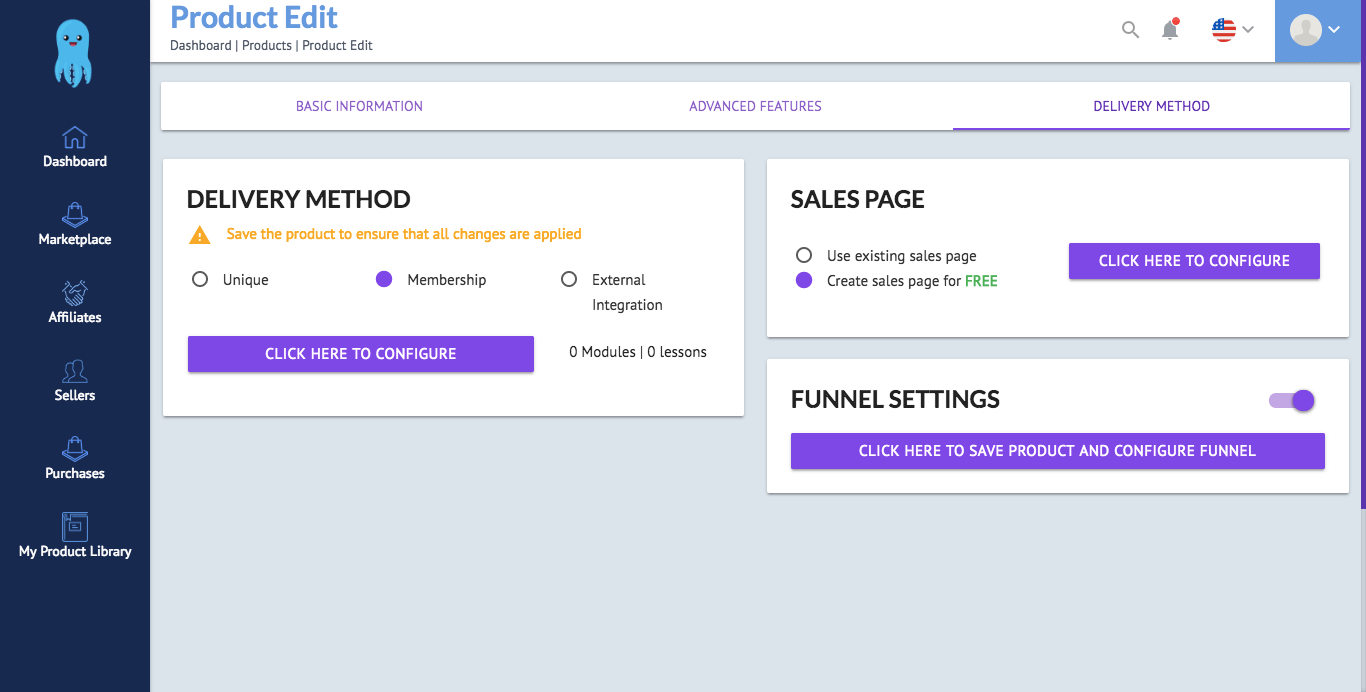Open Purchases via bag icon
This screenshot has height=692, width=1366.
pos(75,449)
